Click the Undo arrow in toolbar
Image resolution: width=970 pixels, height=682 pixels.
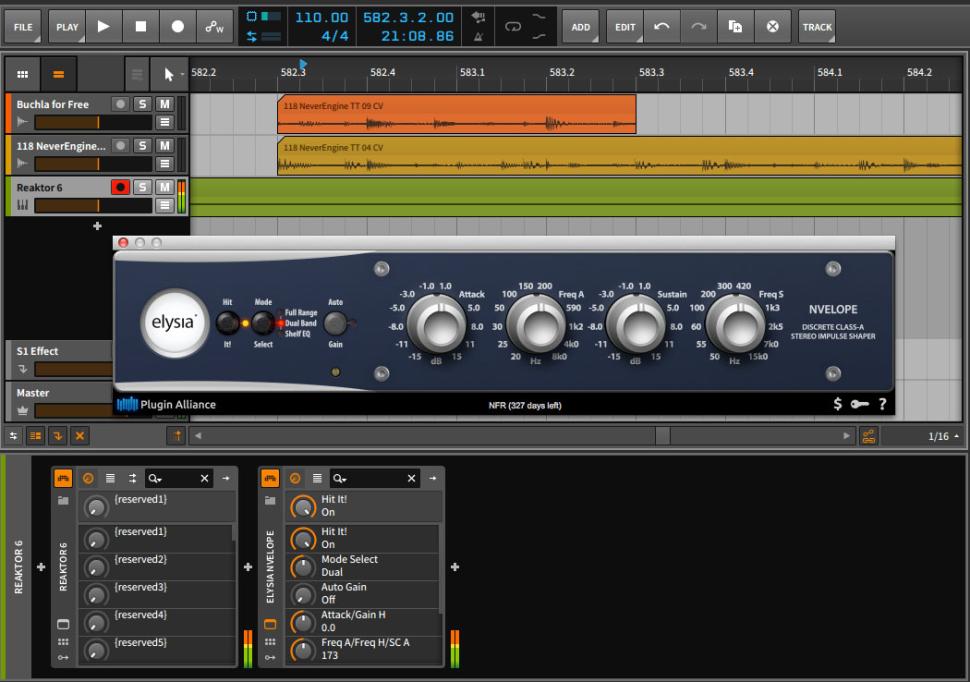(x=661, y=27)
